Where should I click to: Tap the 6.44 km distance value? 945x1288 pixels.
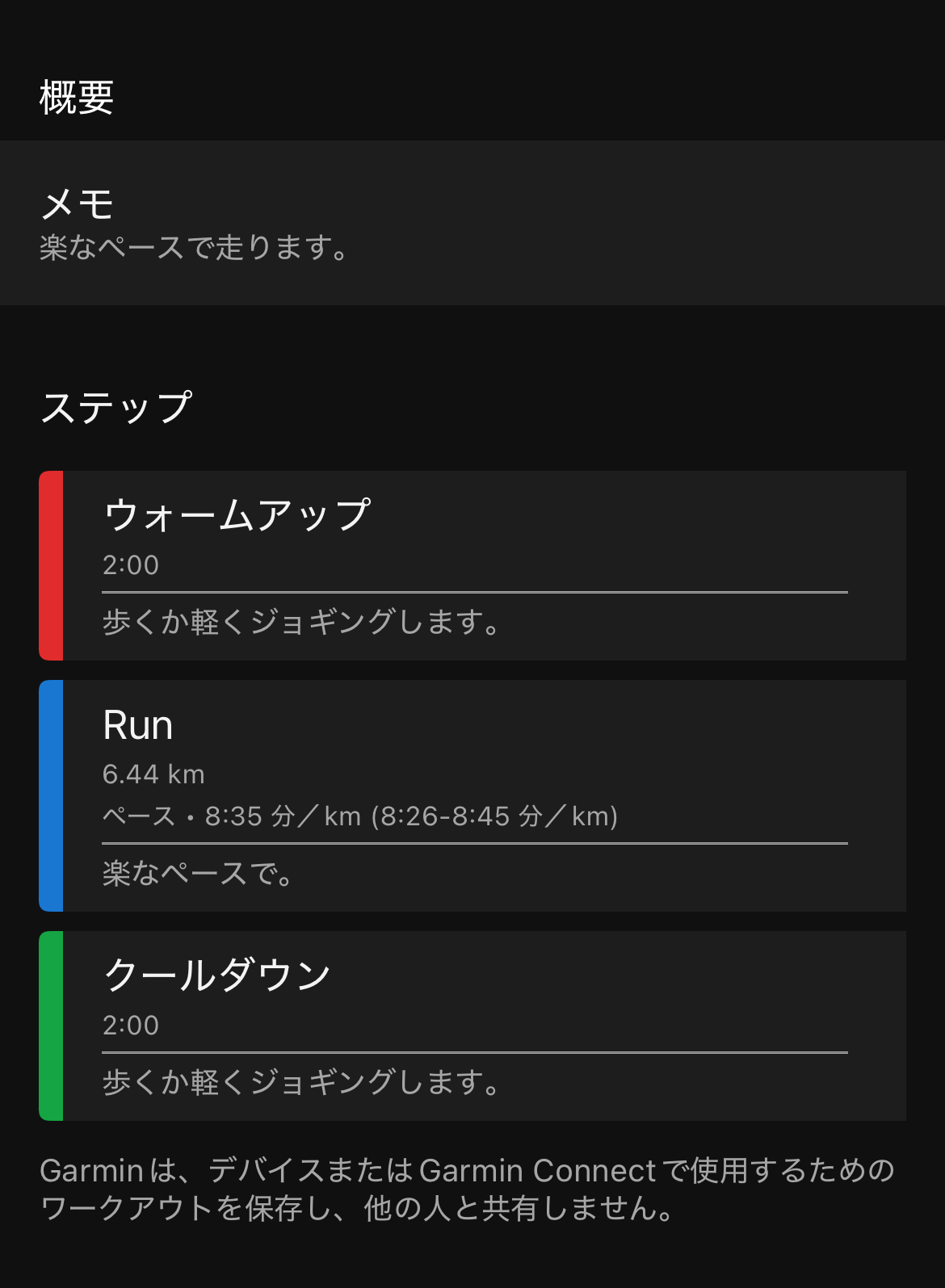coord(153,774)
